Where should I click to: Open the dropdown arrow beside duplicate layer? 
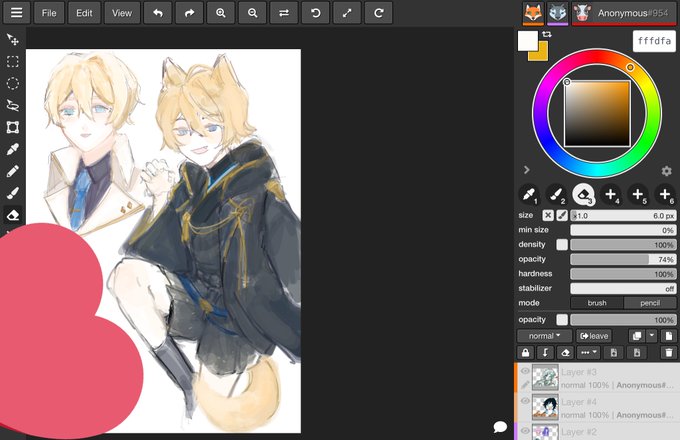[651, 336]
